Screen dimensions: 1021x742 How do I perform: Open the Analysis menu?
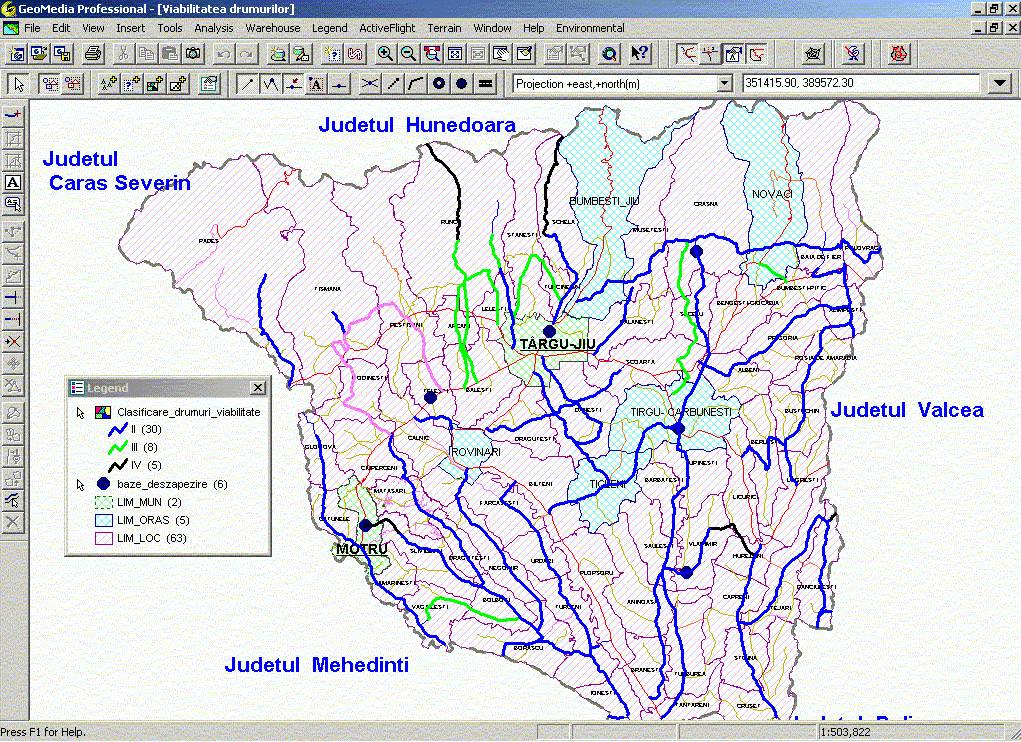pyautogui.click(x=214, y=28)
